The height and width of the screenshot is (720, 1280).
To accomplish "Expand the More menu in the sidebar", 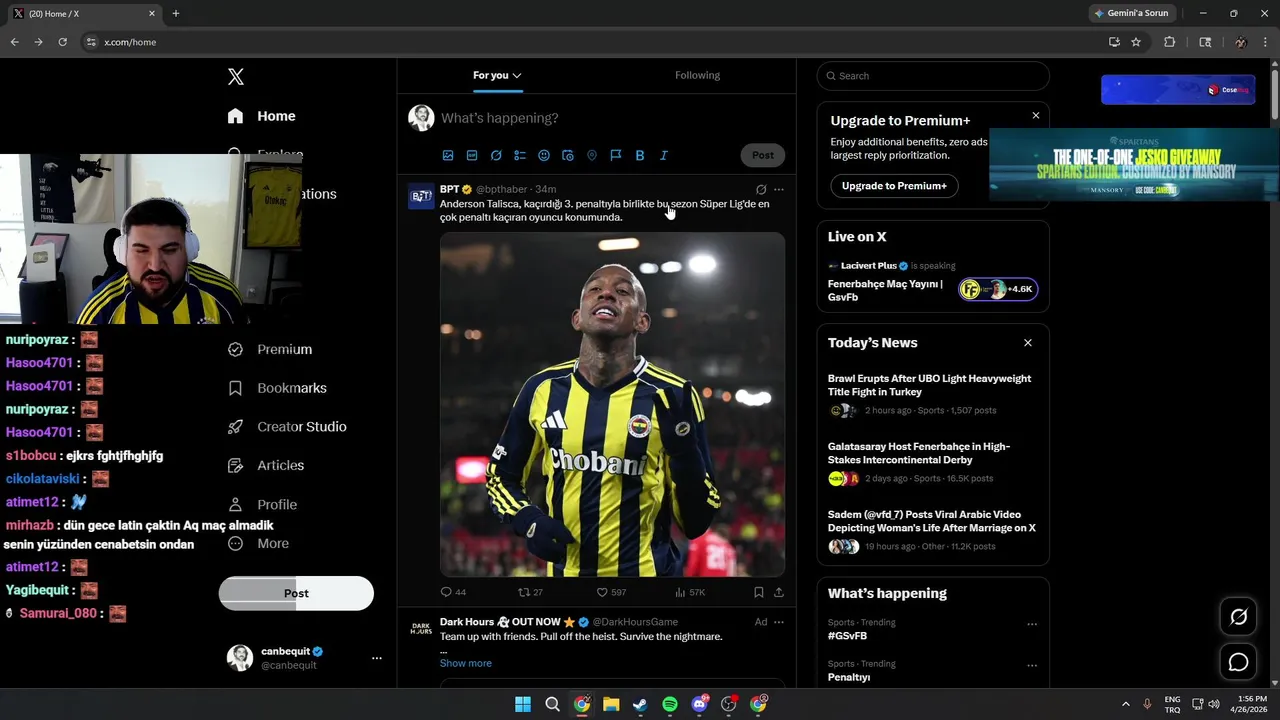I will point(258,543).
